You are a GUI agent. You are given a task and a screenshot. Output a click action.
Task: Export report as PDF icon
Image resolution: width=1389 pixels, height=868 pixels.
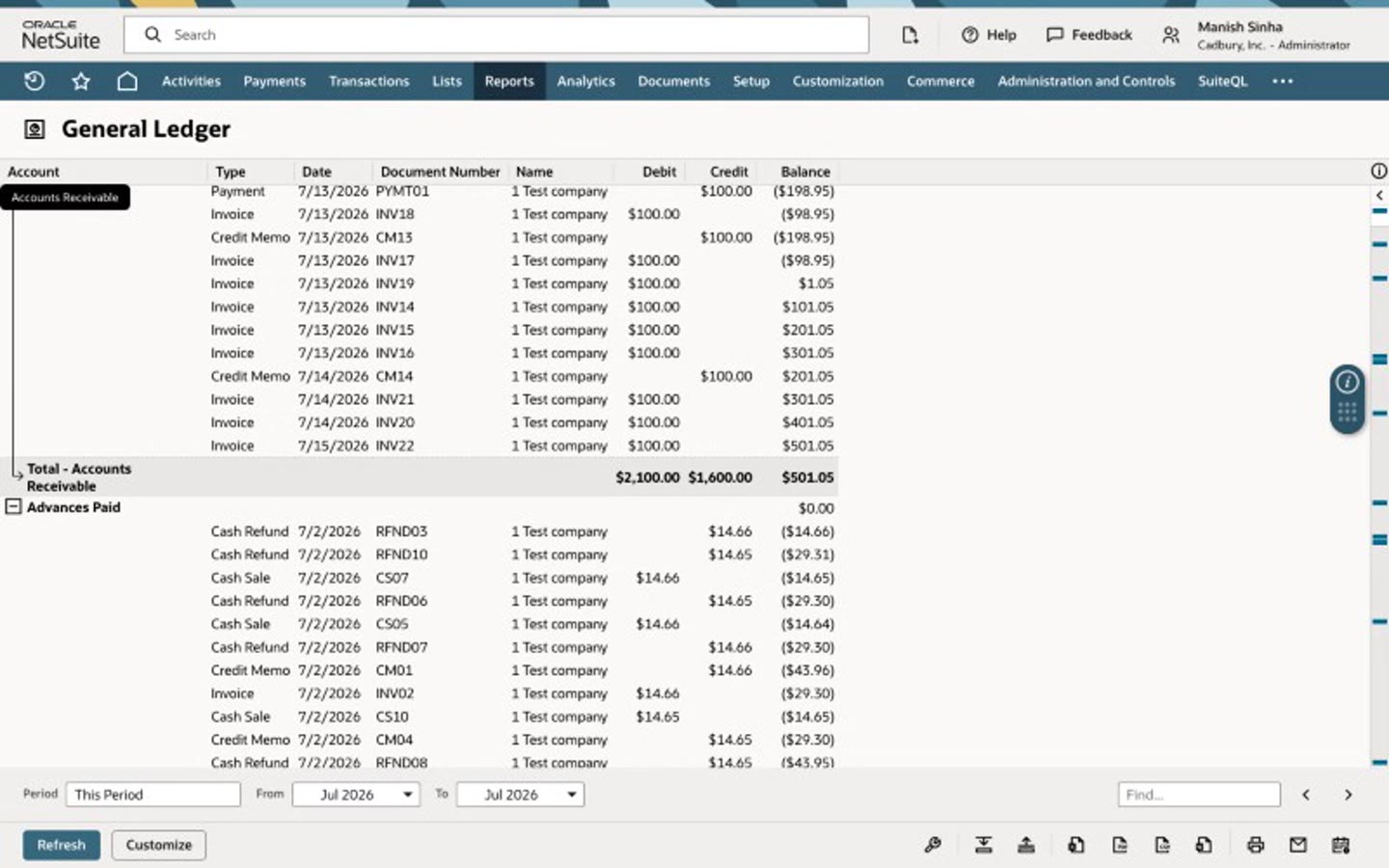pos(1120,845)
